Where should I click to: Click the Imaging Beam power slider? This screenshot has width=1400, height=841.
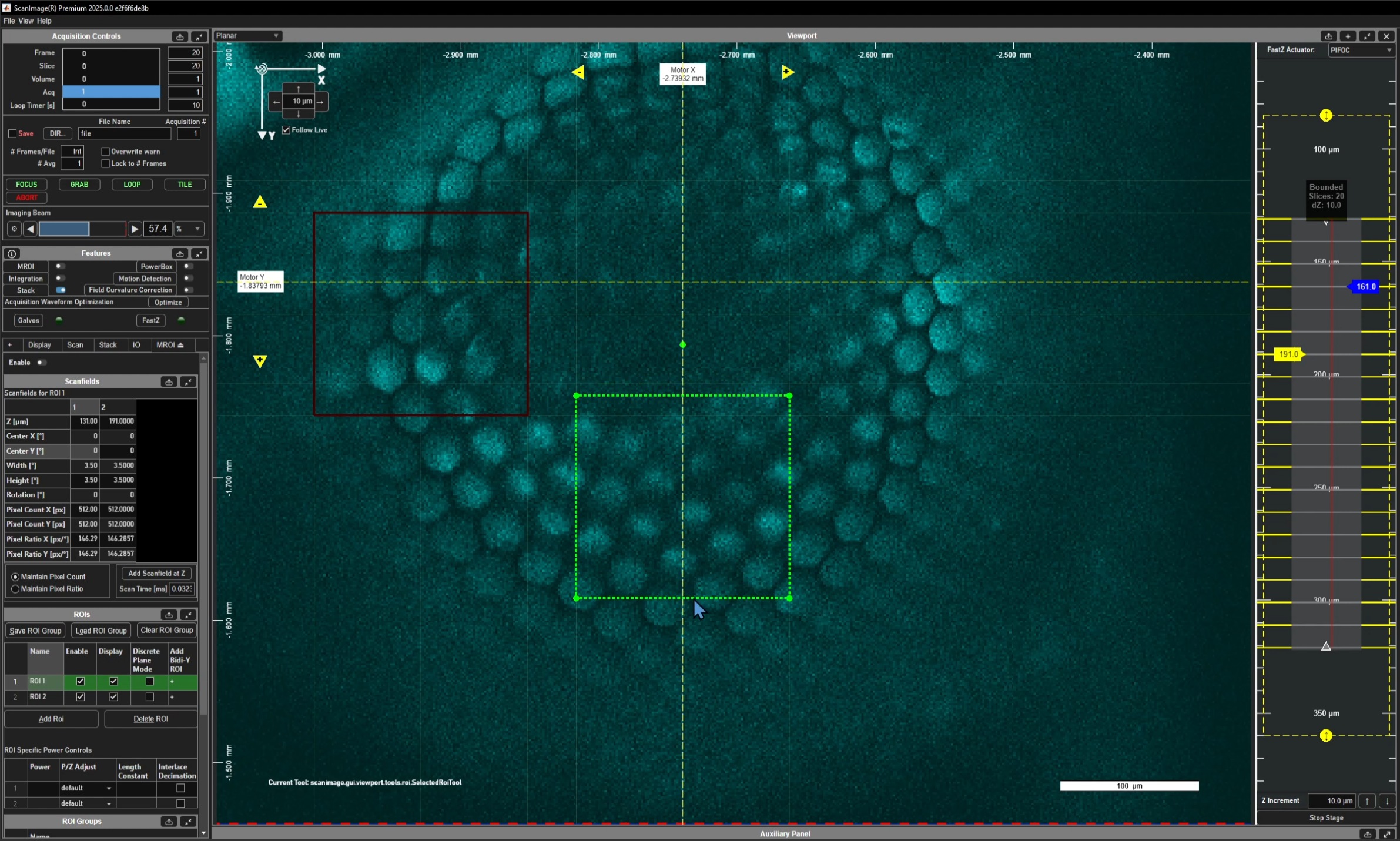82,229
